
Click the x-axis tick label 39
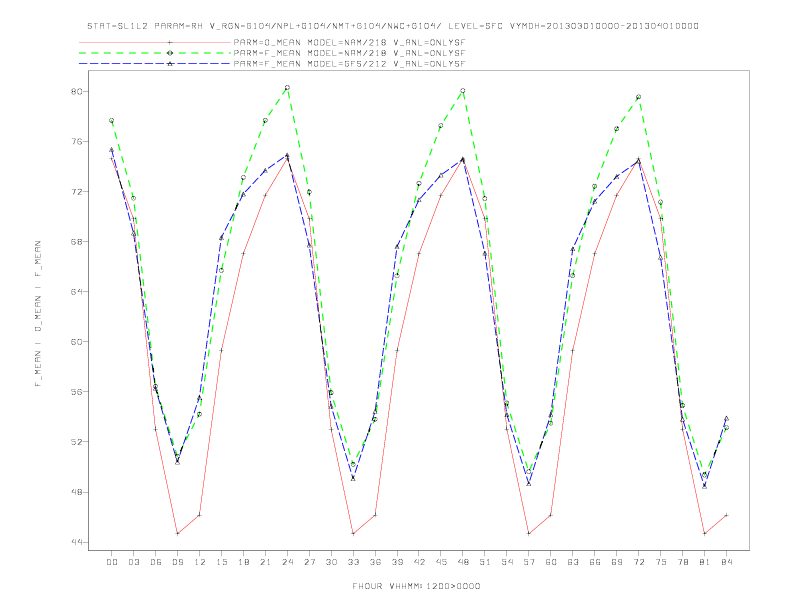click(397, 562)
